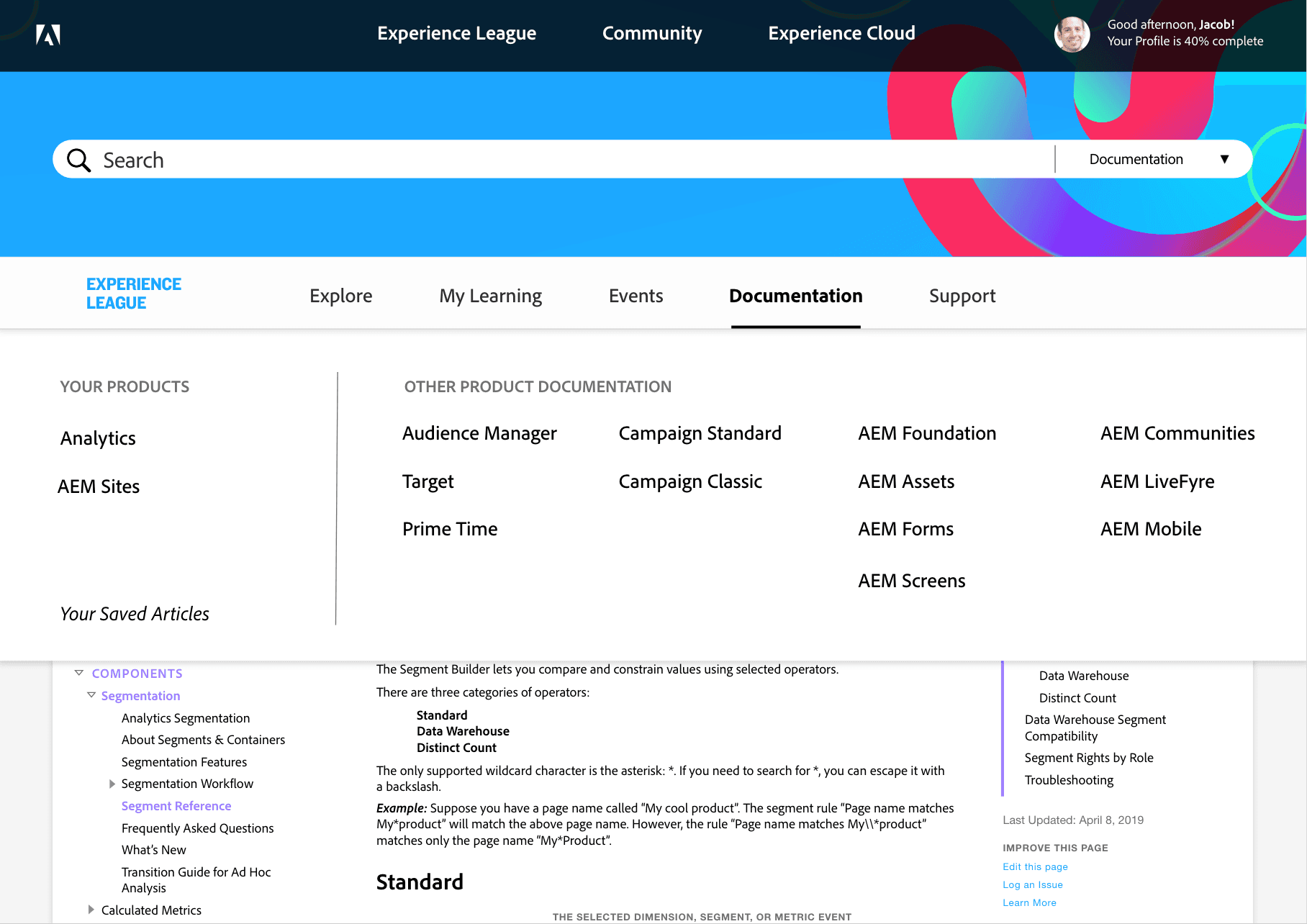Open Target documentation
The image size is (1307, 924).
[x=428, y=481]
